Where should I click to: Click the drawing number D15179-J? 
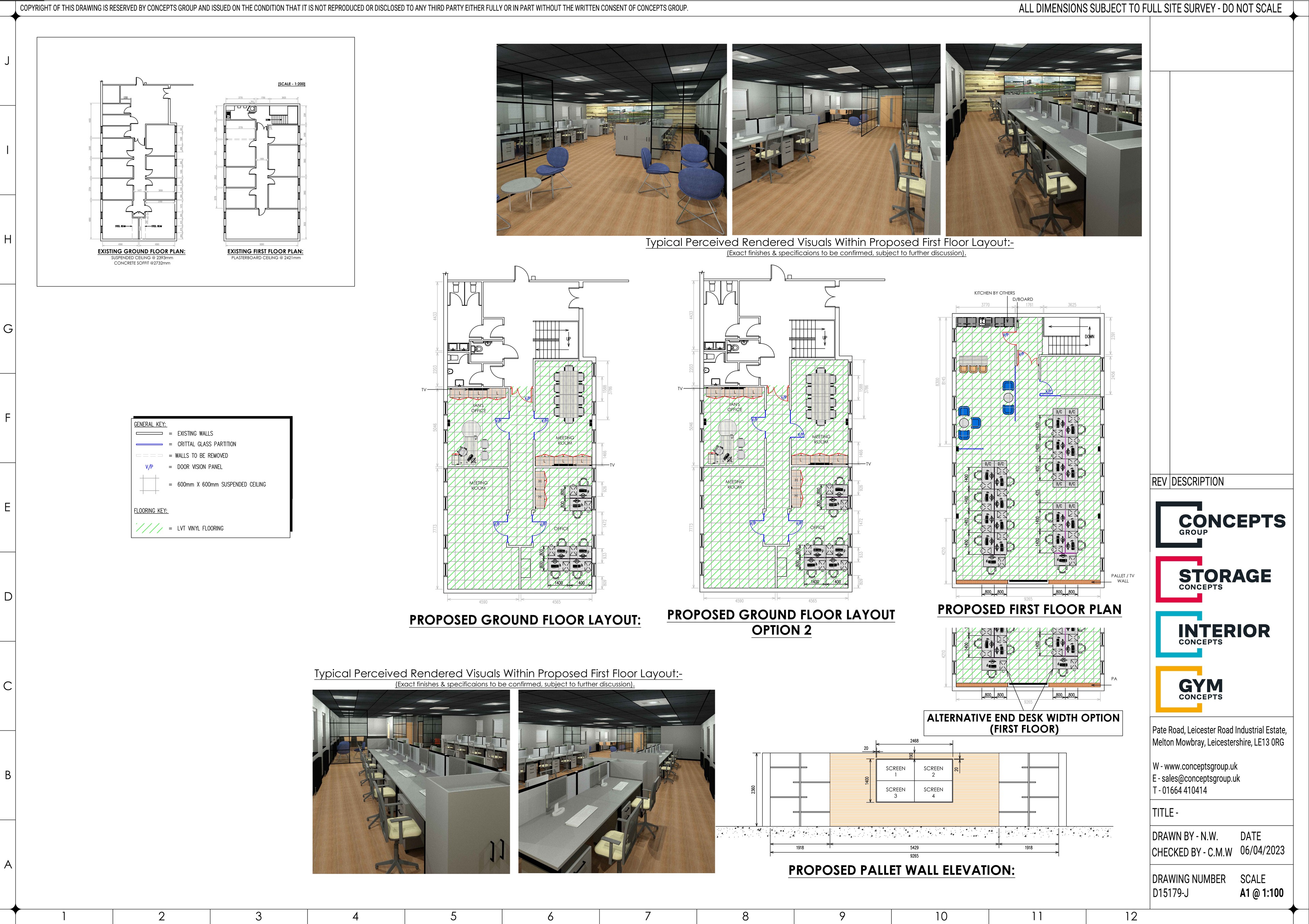[1171, 893]
